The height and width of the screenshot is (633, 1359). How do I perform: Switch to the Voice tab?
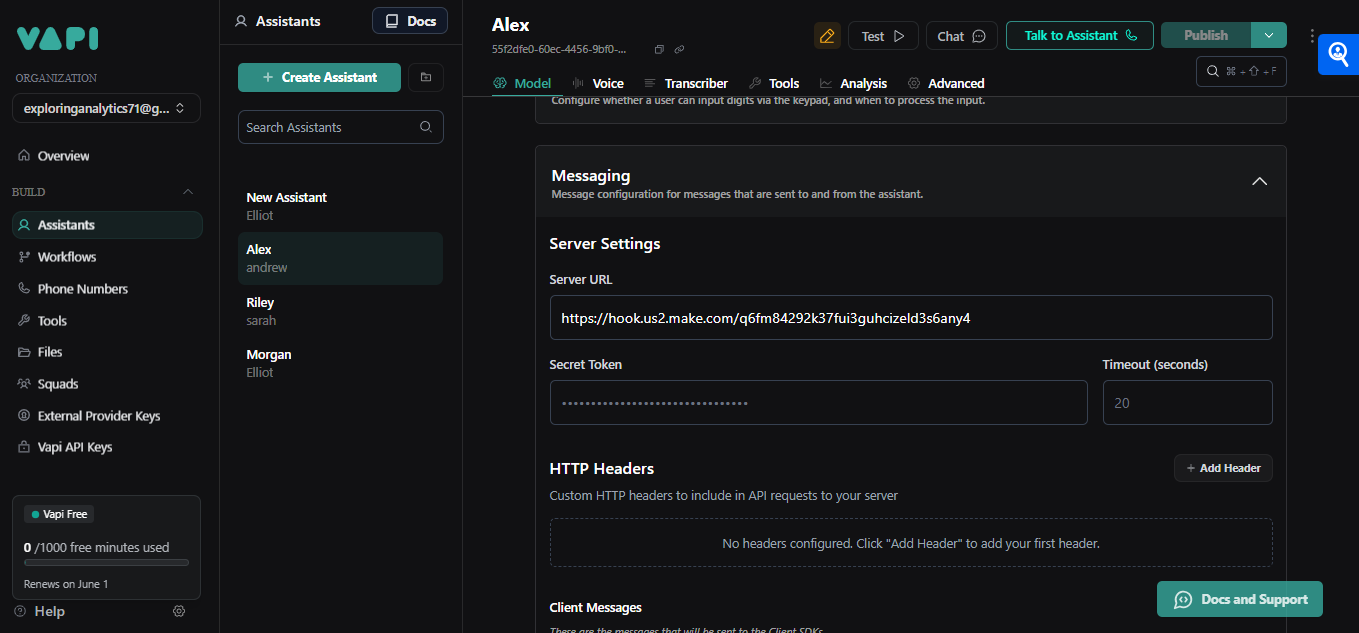[597, 83]
